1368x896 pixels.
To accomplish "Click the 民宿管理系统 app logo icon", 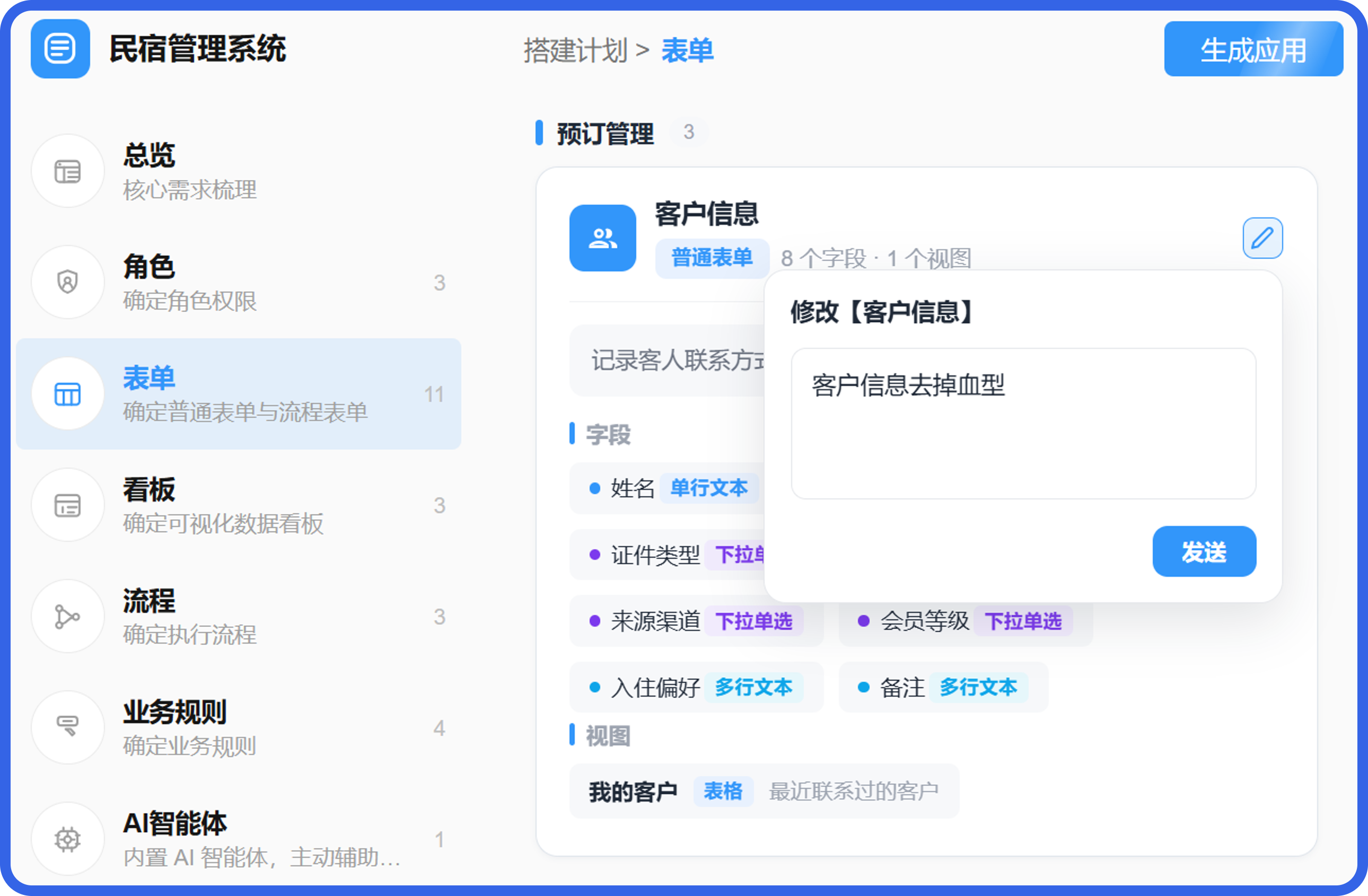I will 60,49.
